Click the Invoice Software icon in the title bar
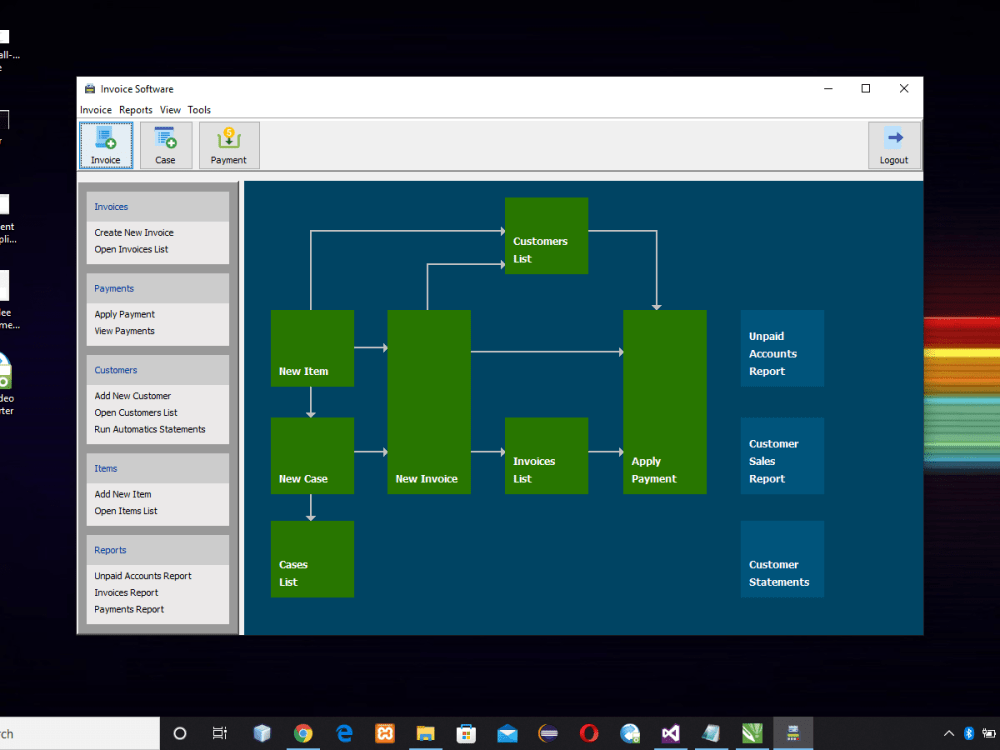 tap(90, 88)
